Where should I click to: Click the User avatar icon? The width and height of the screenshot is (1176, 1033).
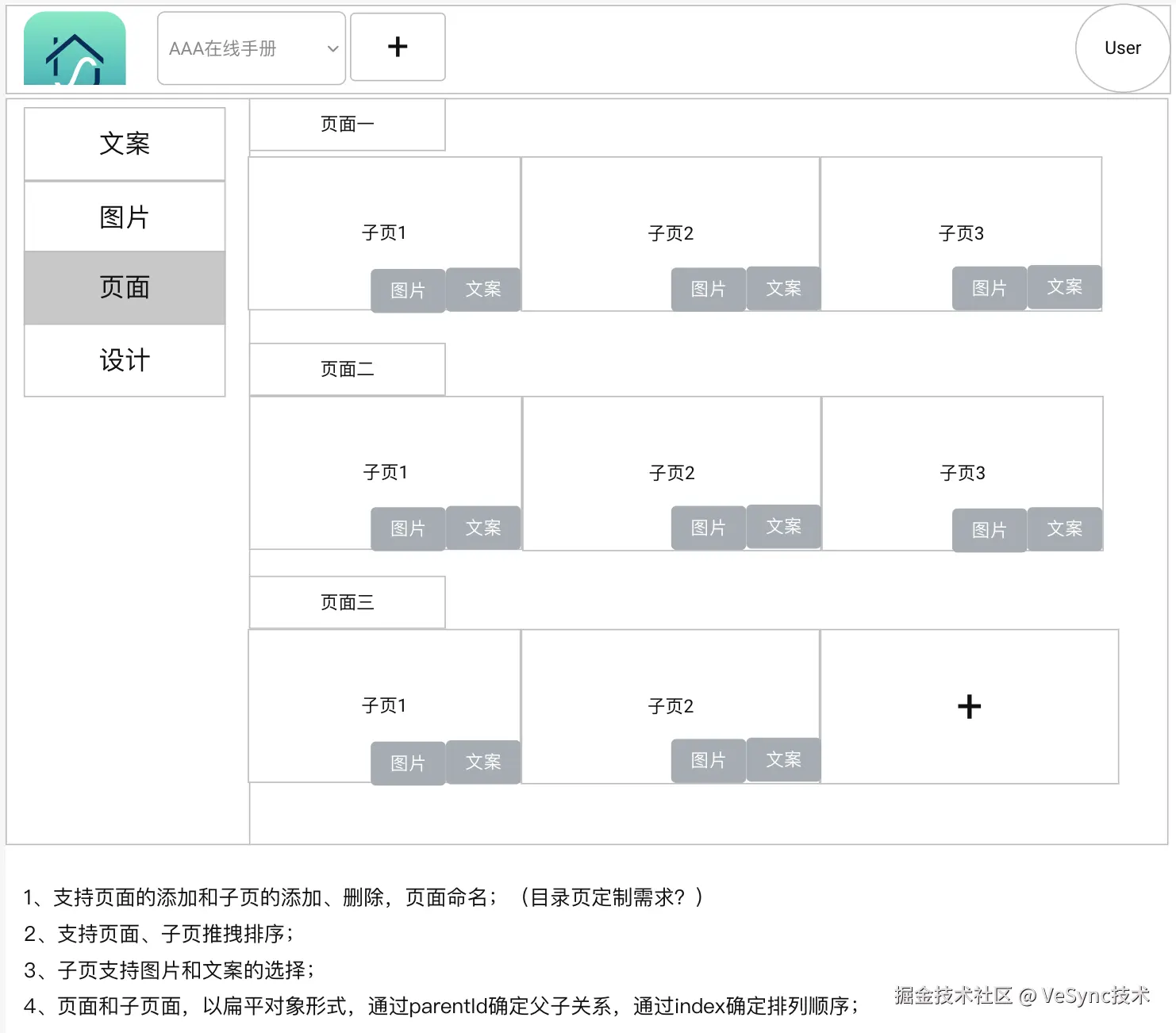tap(1121, 48)
